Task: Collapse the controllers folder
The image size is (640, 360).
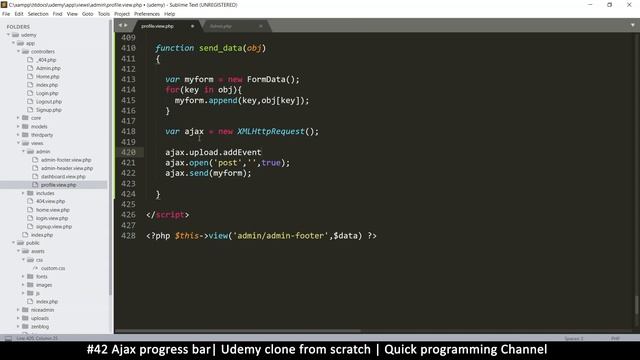Action: tap(18, 51)
